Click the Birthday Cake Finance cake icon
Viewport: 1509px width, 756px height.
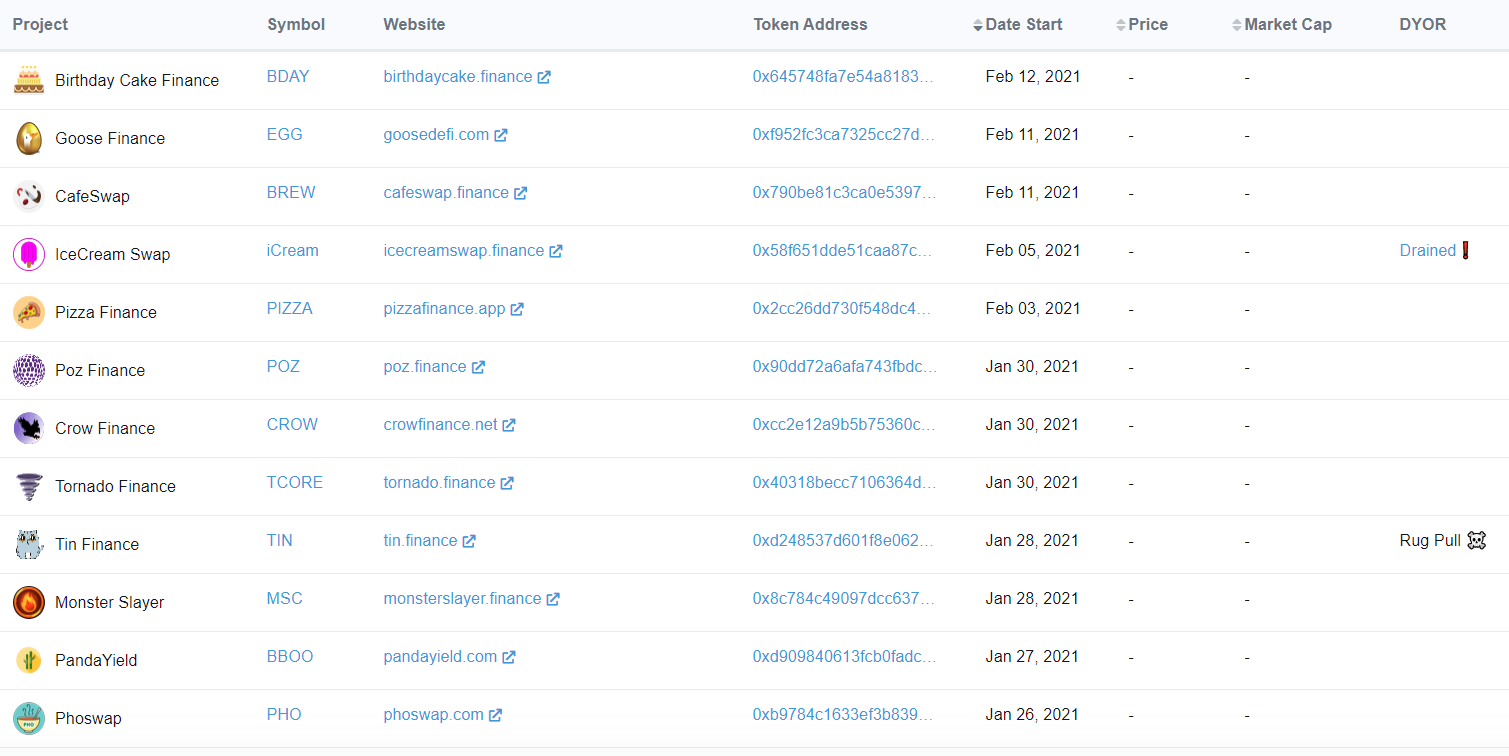29,80
